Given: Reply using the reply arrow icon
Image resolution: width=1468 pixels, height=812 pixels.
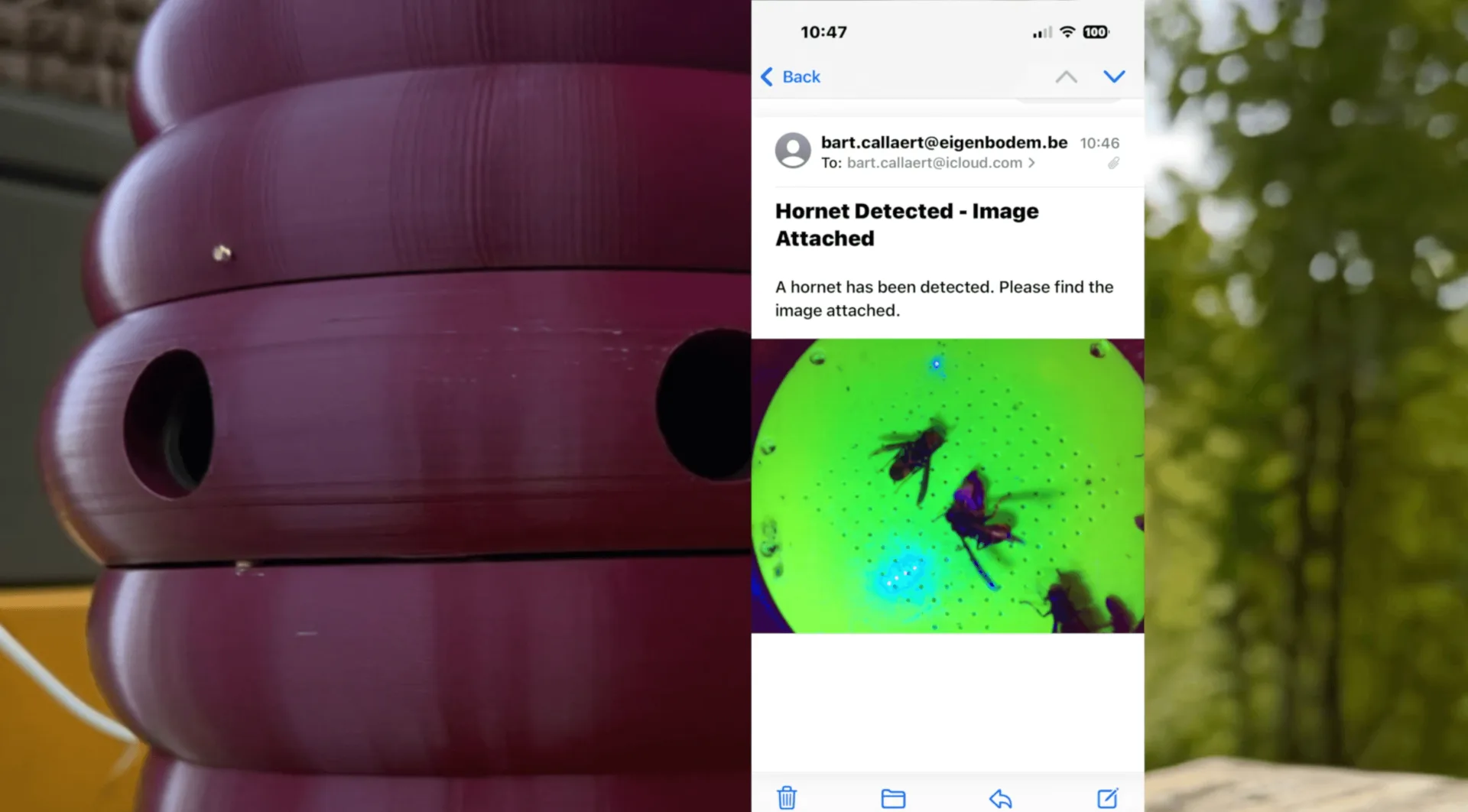Looking at the screenshot, I should point(1000,798).
